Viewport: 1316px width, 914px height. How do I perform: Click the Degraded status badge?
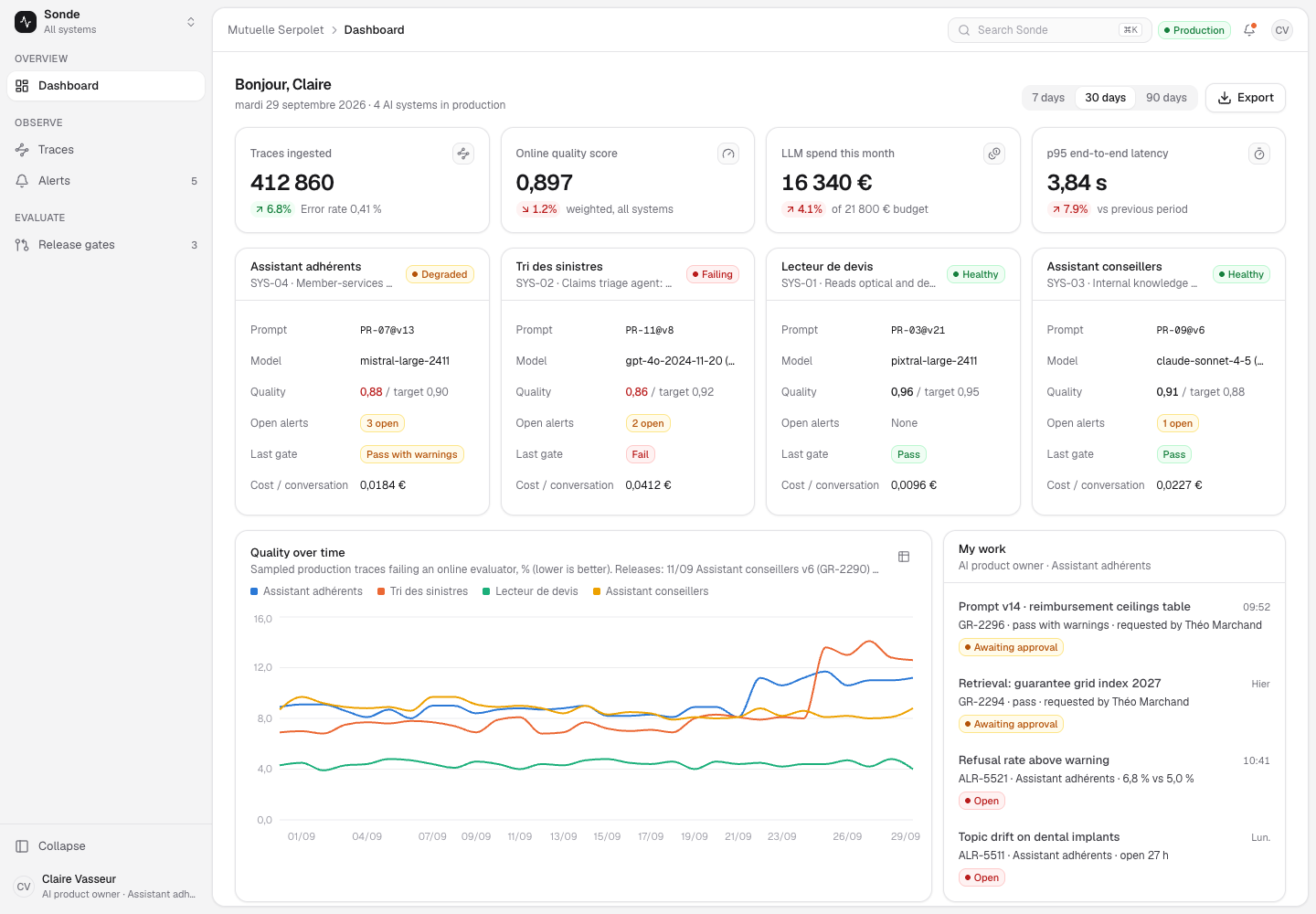point(440,274)
